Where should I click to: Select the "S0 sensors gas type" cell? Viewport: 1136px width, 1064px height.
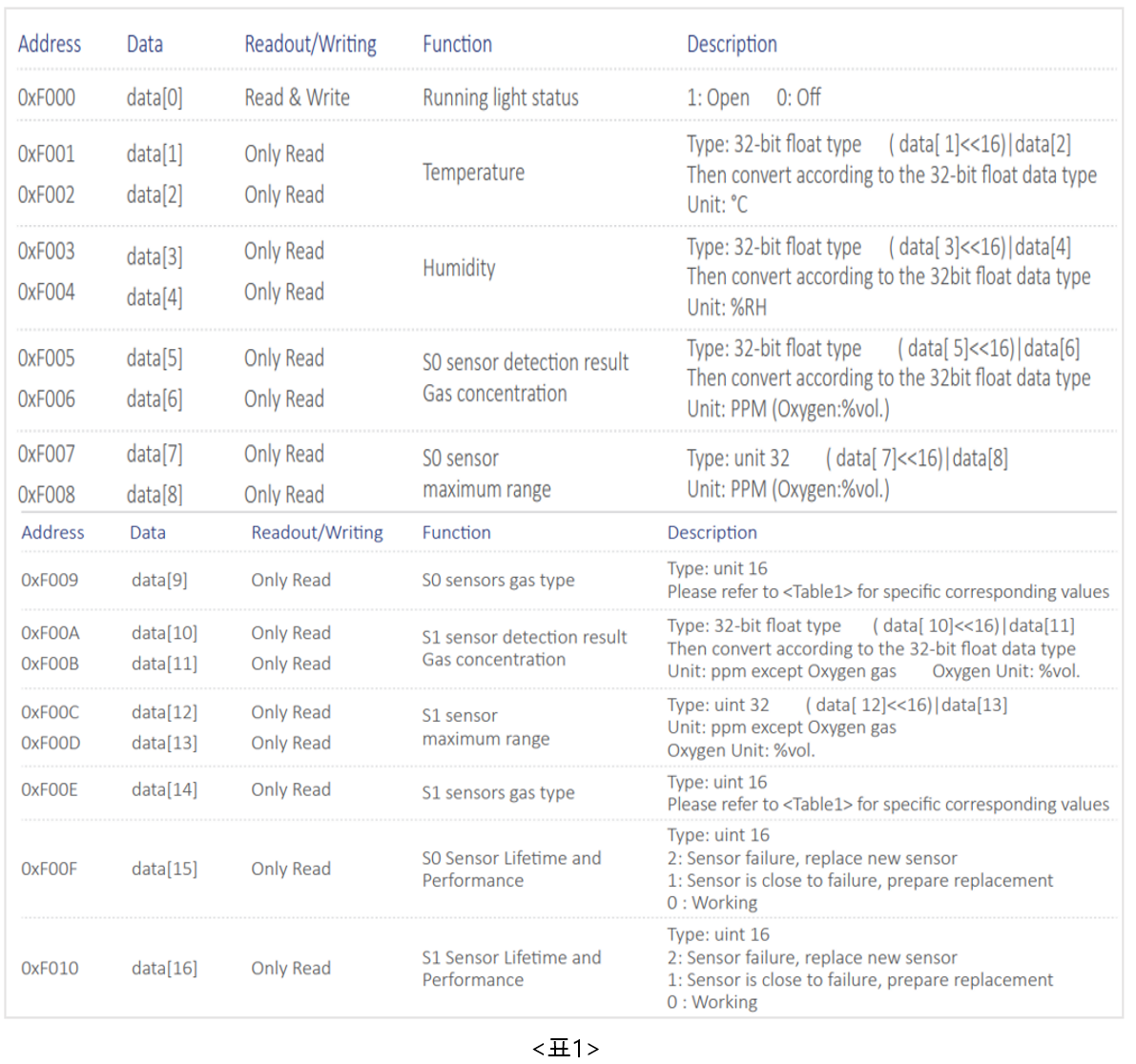tap(498, 580)
